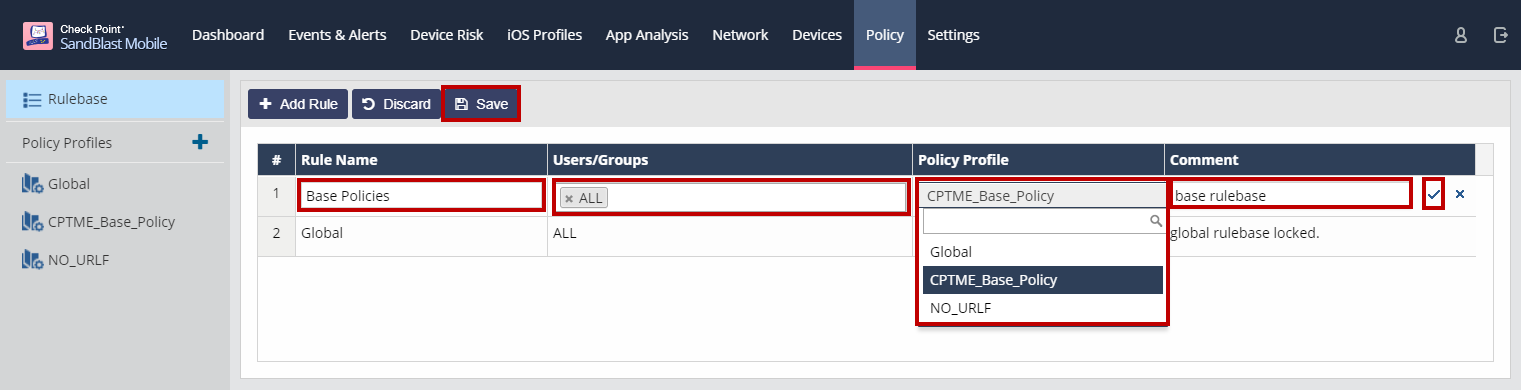Open the Settings tab
The image size is (1521, 390).
(953, 35)
